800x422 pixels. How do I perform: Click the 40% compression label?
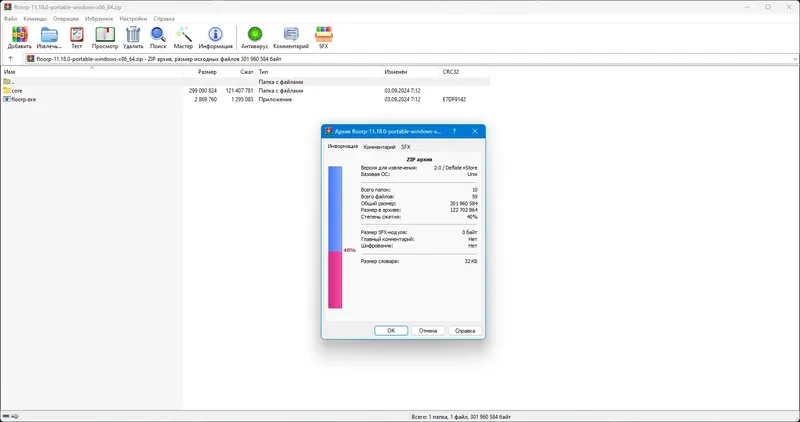point(349,250)
